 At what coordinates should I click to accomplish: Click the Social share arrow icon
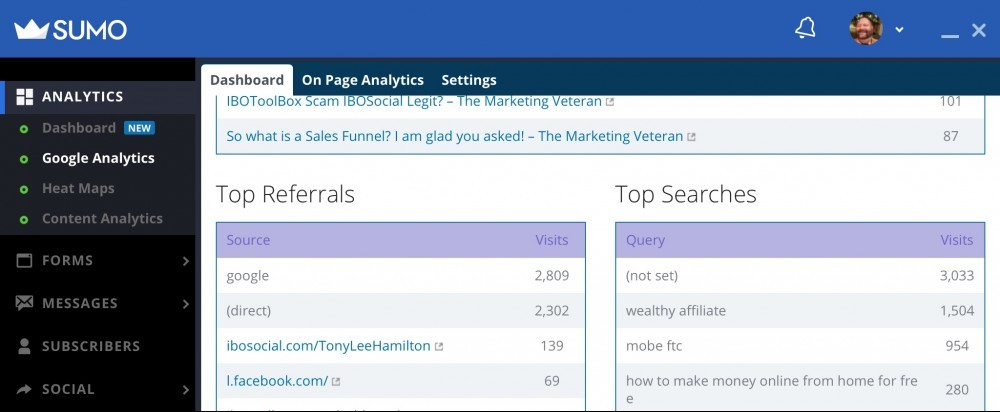click(x=24, y=389)
